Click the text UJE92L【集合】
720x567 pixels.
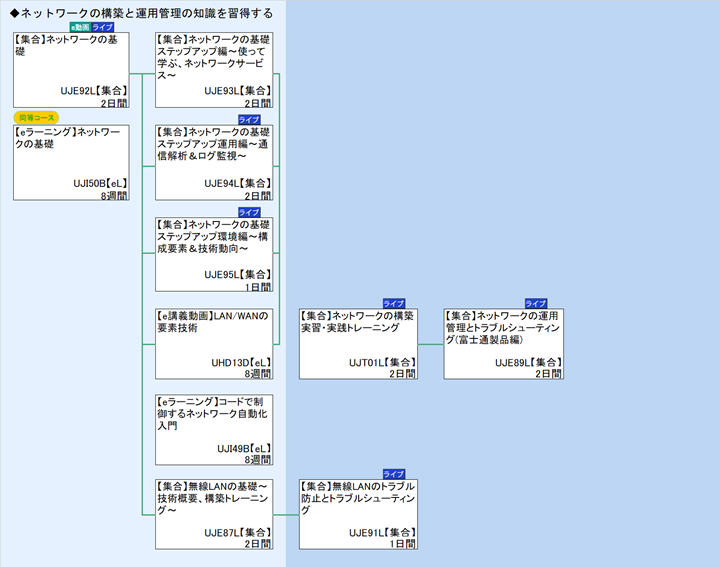[x=94, y=91]
